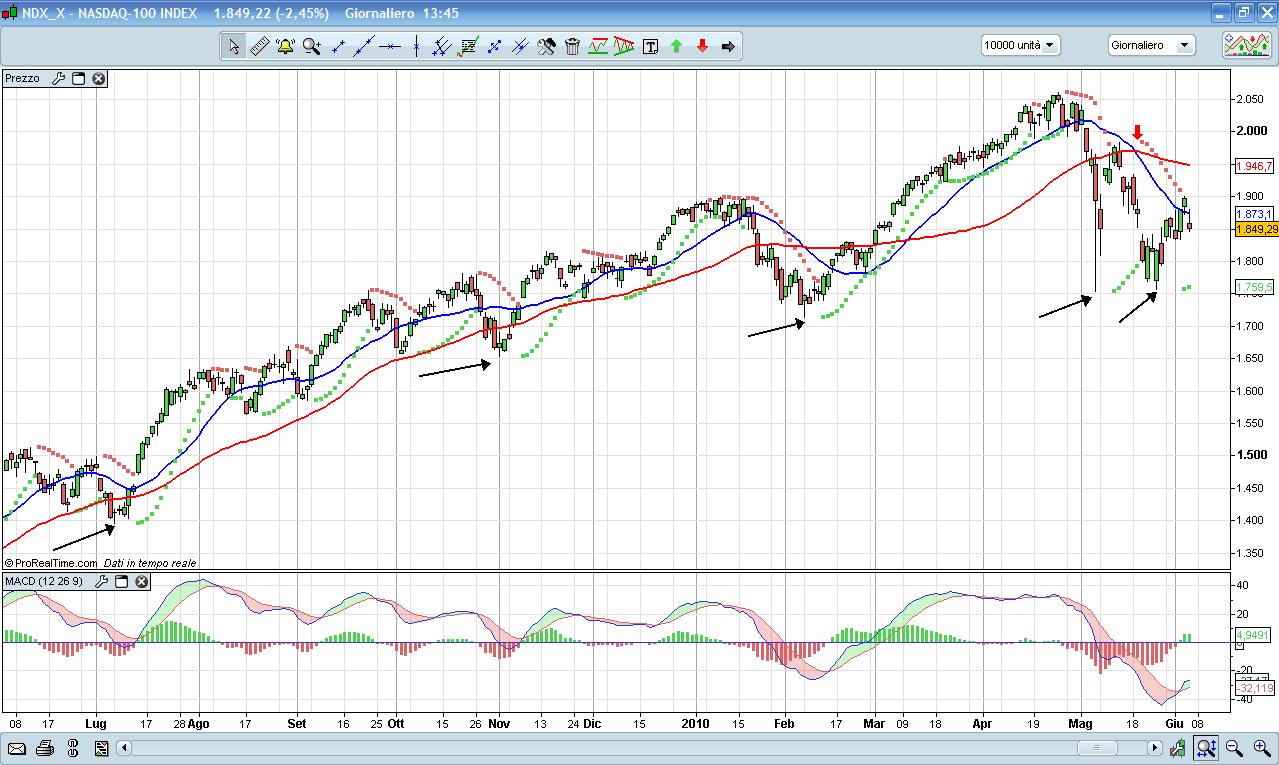The height and width of the screenshot is (765, 1279).
Task: Choose the text annotation tool
Action: click(650, 46)
